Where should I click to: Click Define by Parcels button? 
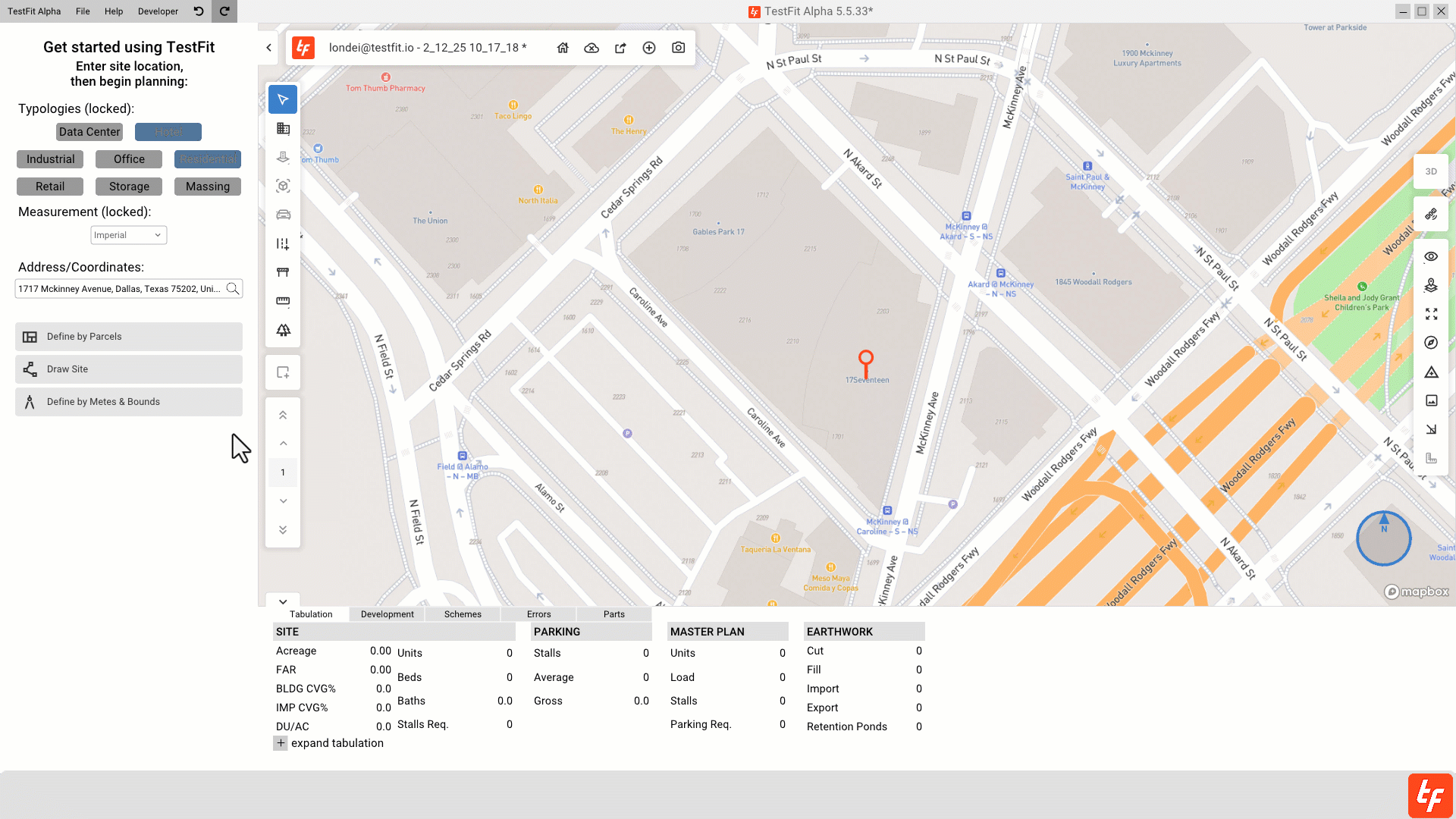click(129, 337)
